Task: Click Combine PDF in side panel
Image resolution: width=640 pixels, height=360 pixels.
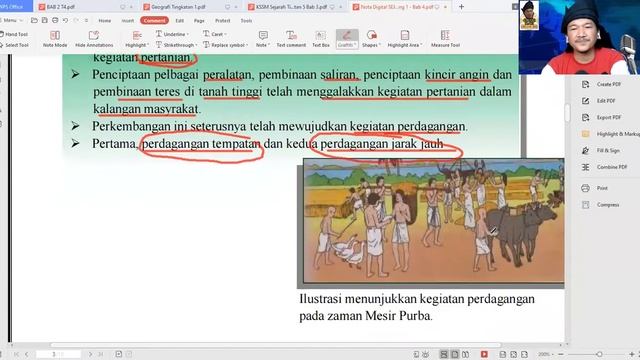Action: 604,167
